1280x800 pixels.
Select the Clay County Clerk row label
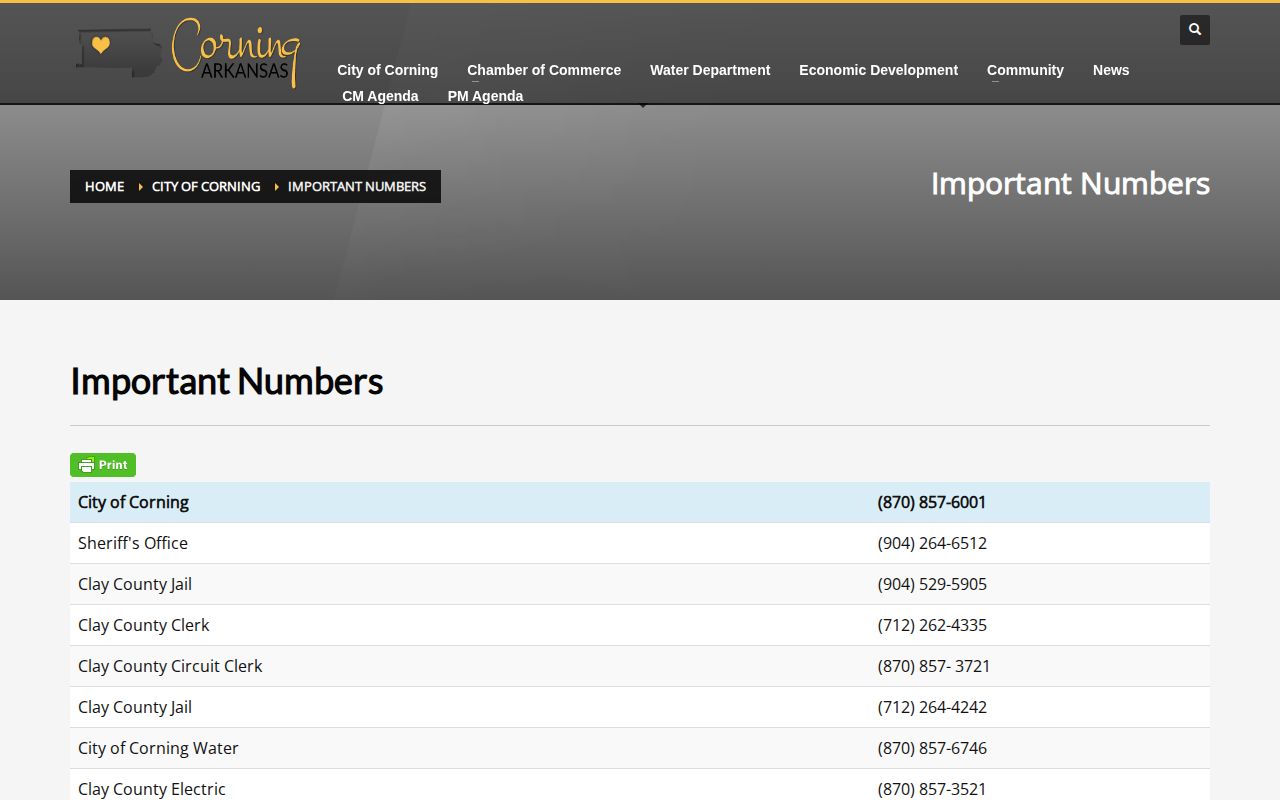pos(144,625)
